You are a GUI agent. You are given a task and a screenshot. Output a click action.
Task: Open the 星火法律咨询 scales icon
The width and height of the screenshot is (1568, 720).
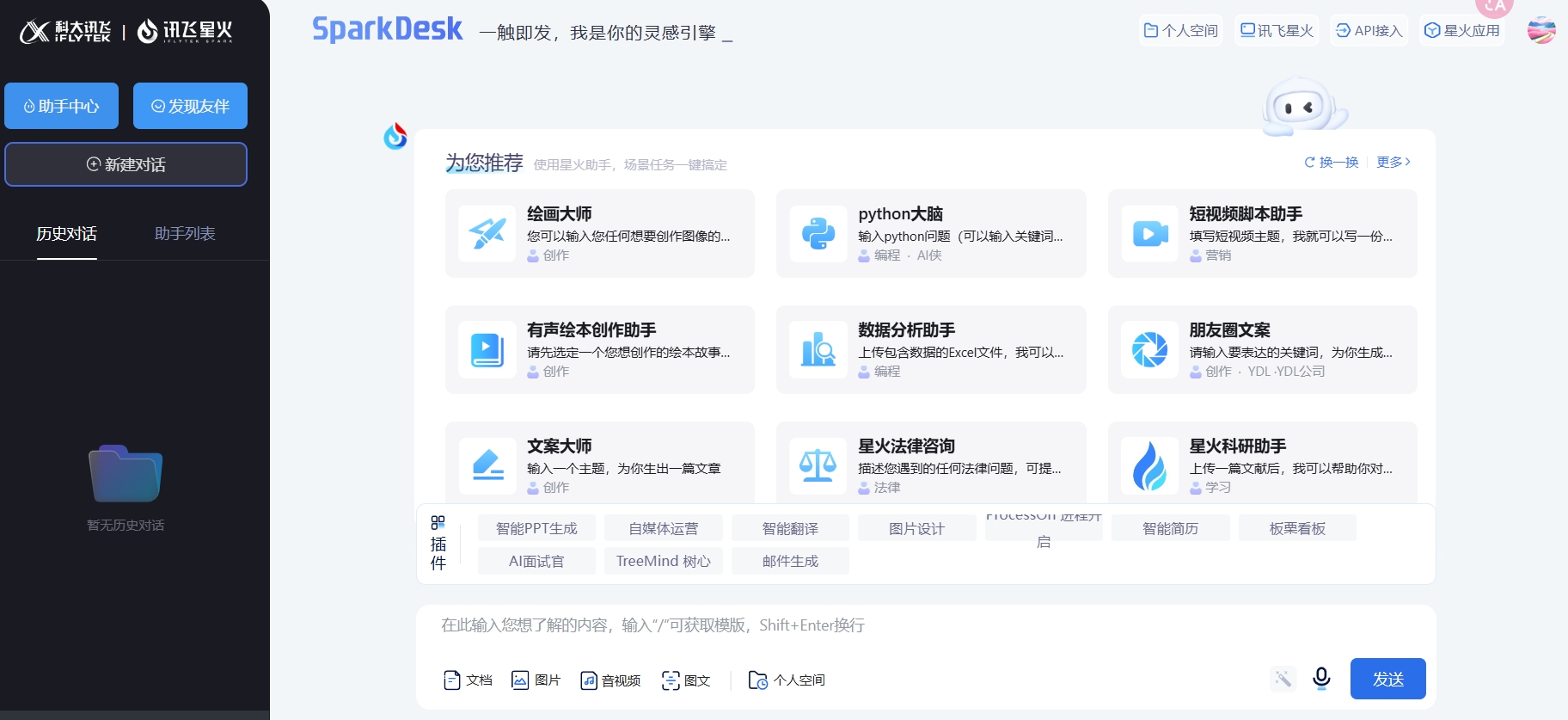tap(818, 465)
